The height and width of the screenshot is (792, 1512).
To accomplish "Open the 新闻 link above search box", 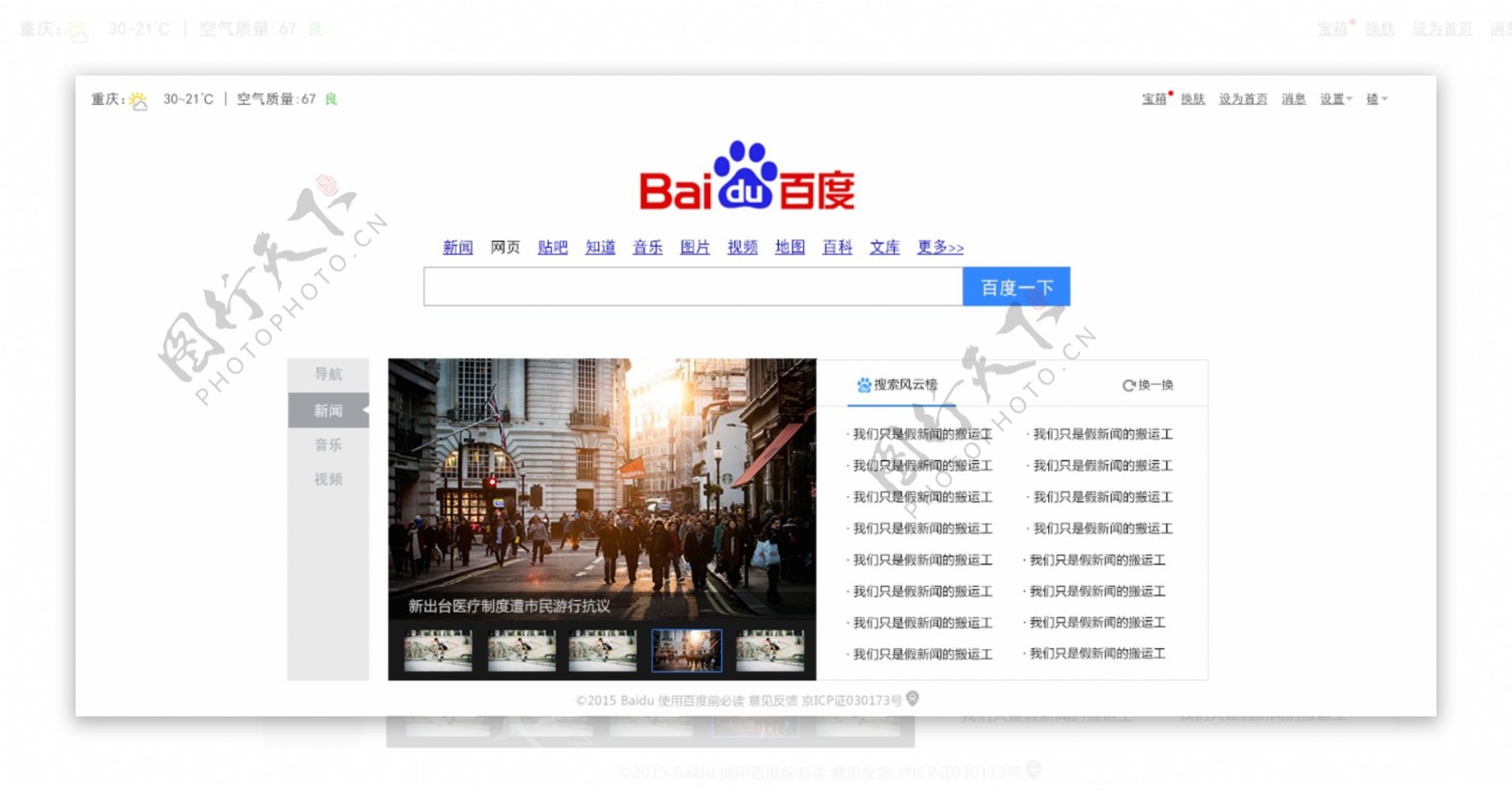I will (x=457, y=247).
